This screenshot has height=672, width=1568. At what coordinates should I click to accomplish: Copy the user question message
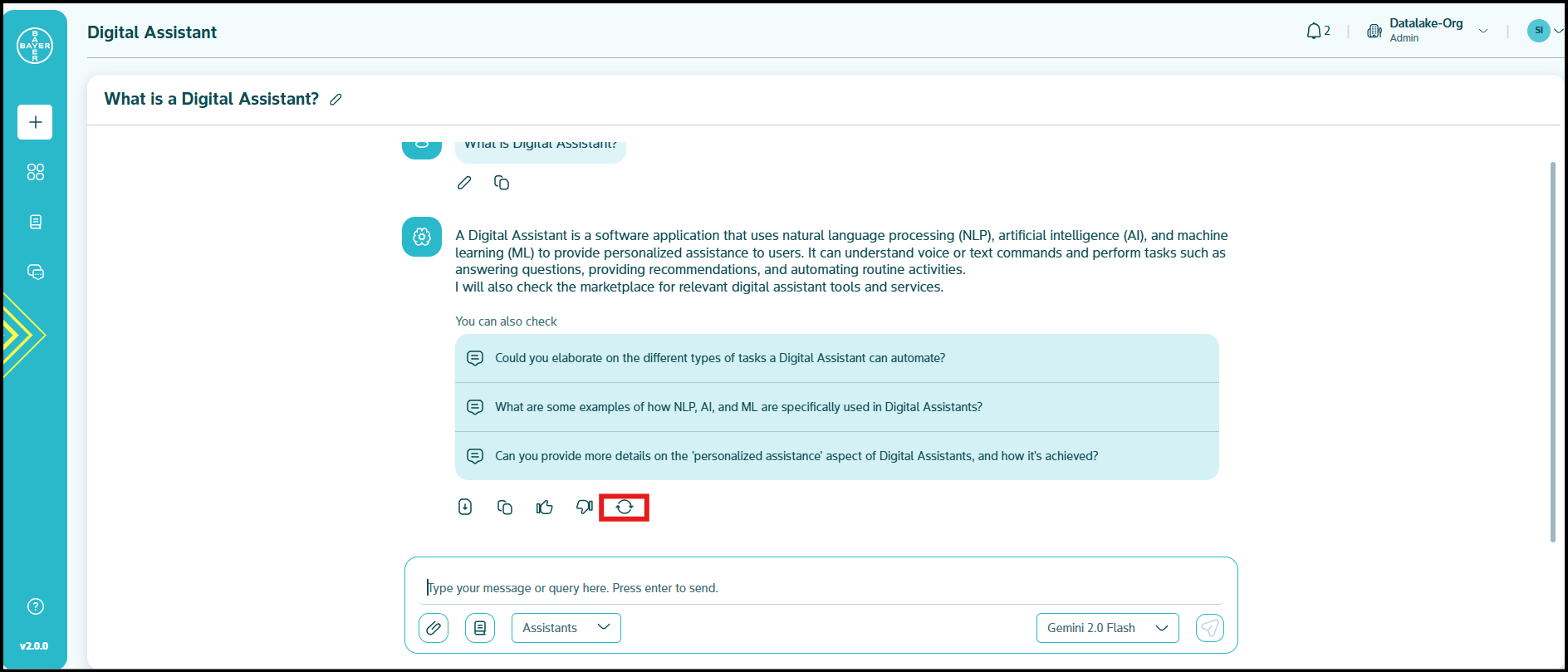point(502,183)
